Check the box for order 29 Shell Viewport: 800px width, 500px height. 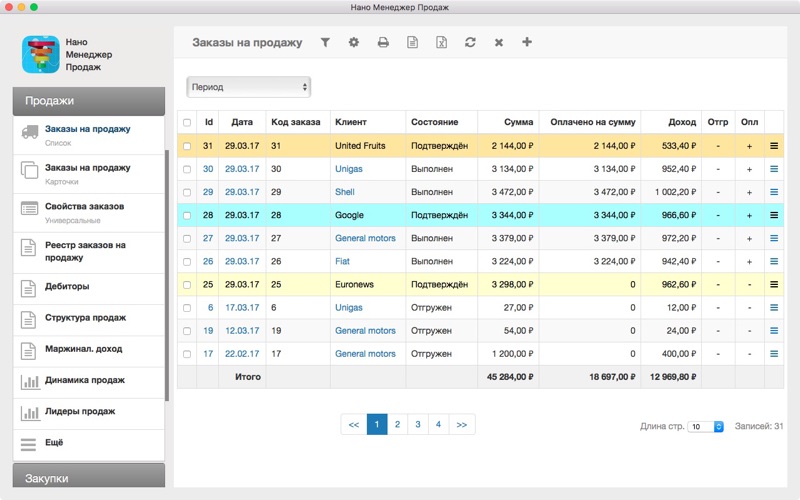pyautogui.click(x=187, y=192)
